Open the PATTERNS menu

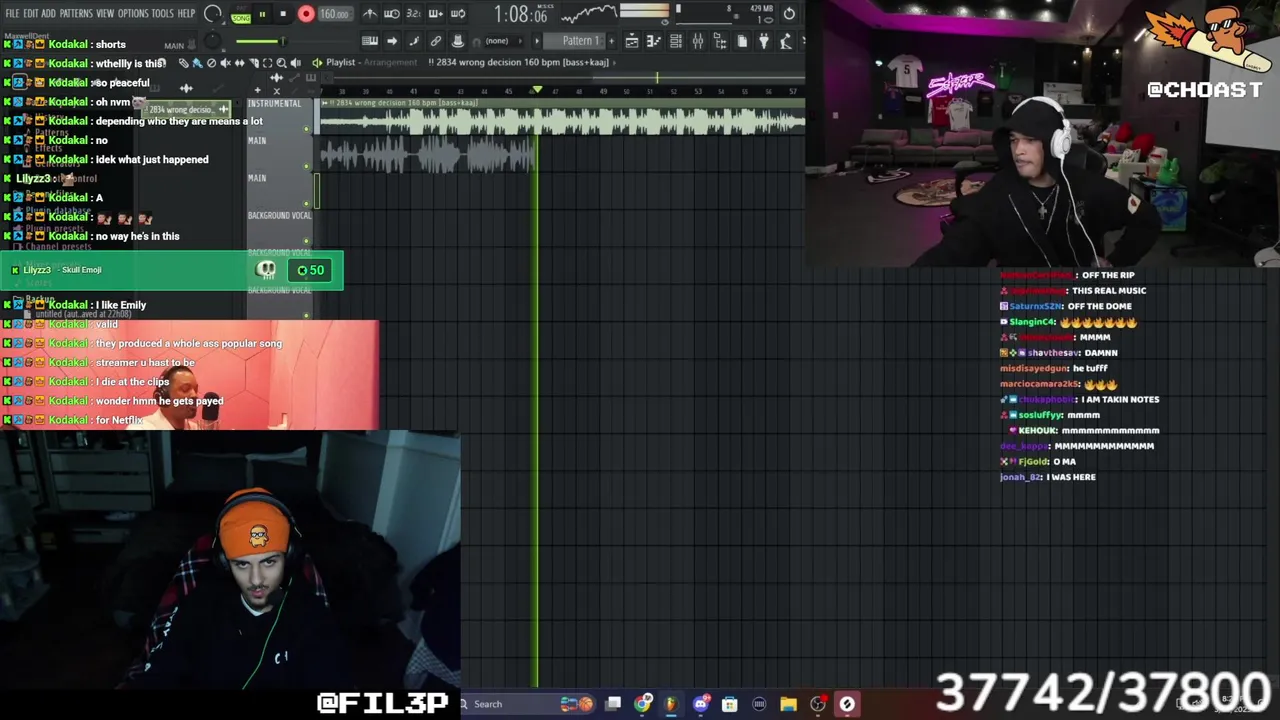tap(76, 13)
